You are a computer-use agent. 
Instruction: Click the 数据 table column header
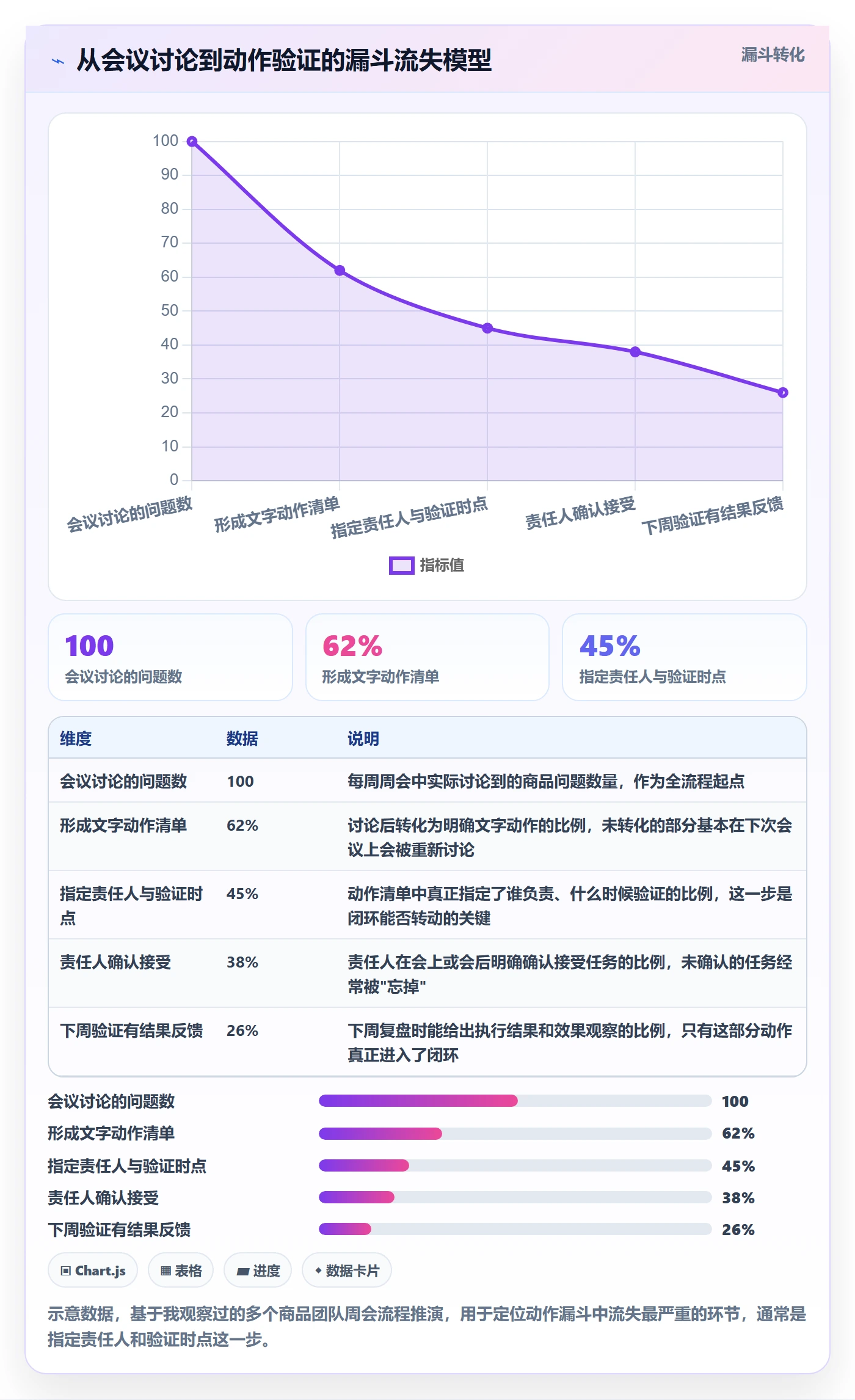point(242,738)
